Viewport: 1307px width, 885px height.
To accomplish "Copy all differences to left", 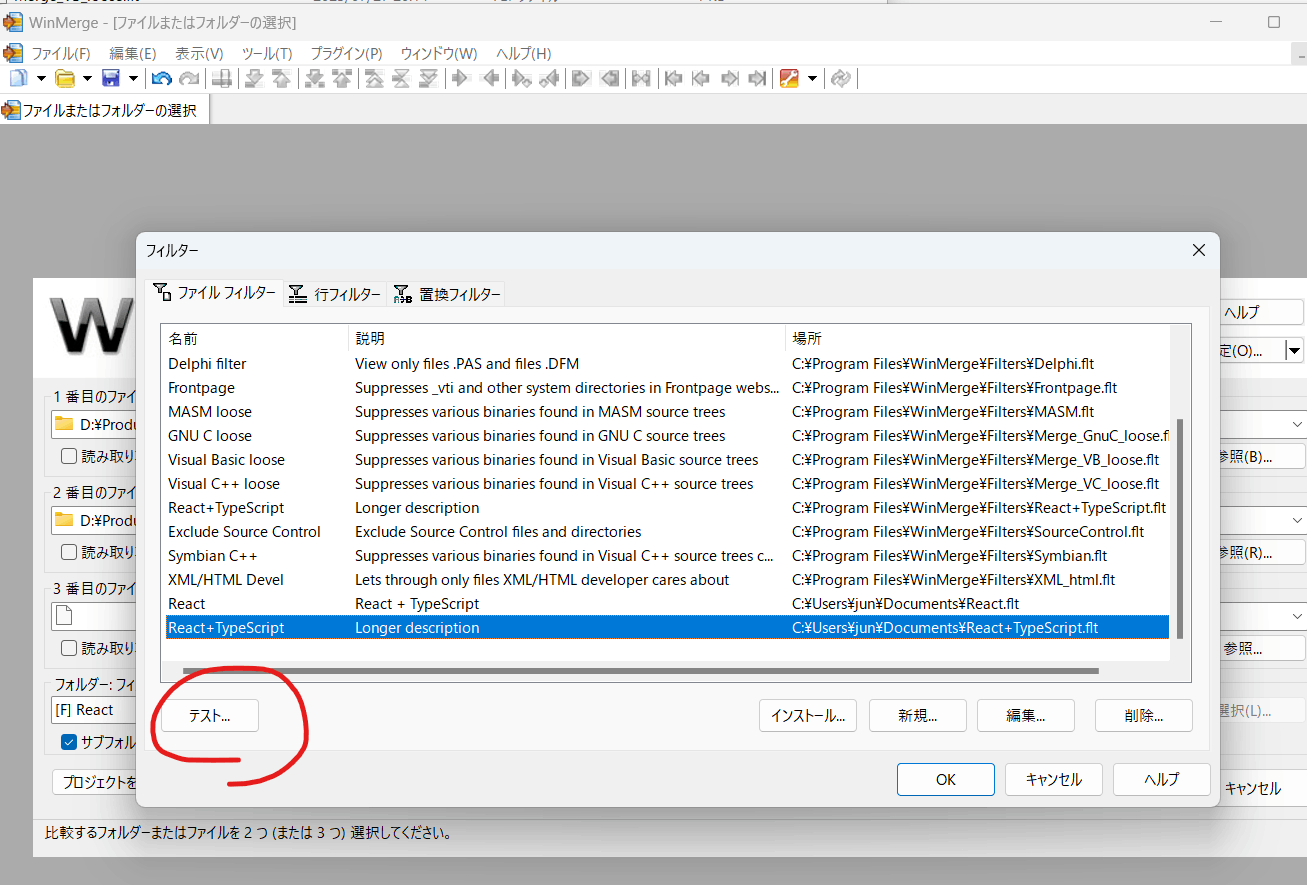I will tap(610, 78).
